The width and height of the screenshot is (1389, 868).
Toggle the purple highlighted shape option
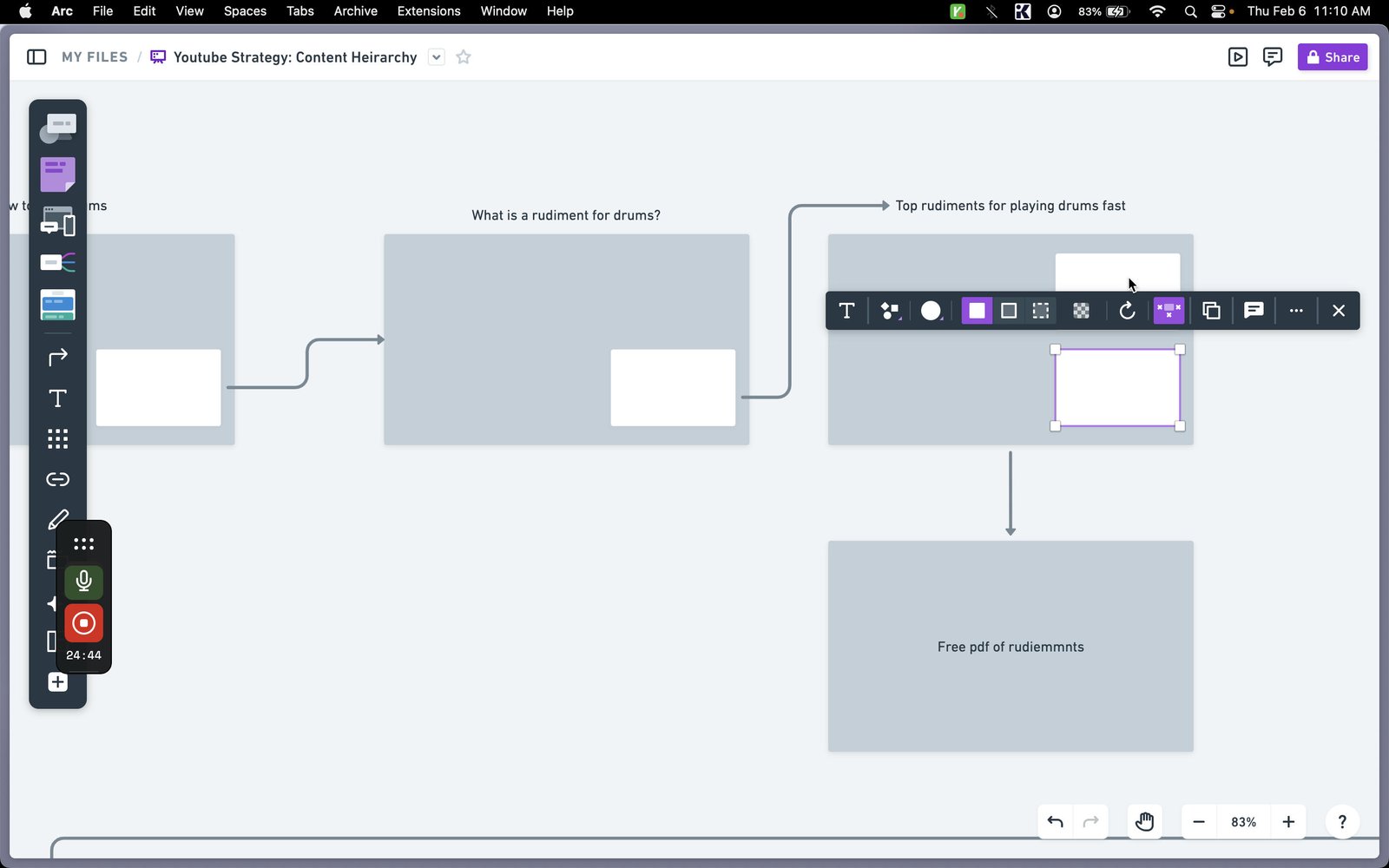(x=1168, y=311)
